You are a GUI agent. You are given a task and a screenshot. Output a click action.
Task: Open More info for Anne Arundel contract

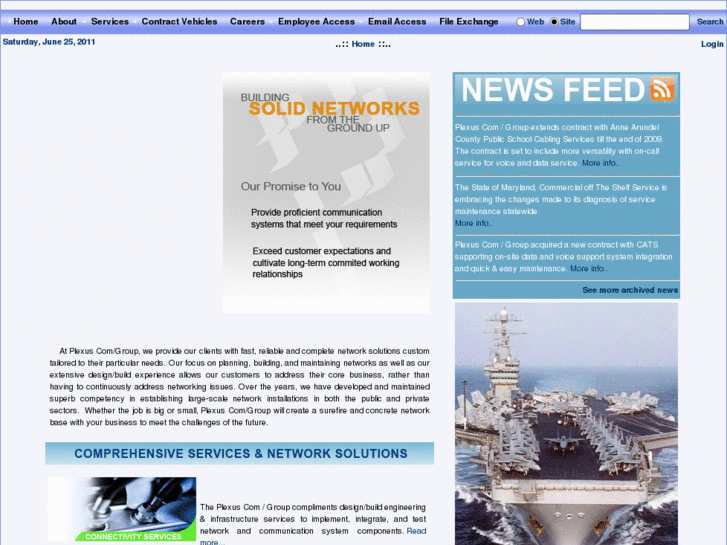tap(600, 163)
